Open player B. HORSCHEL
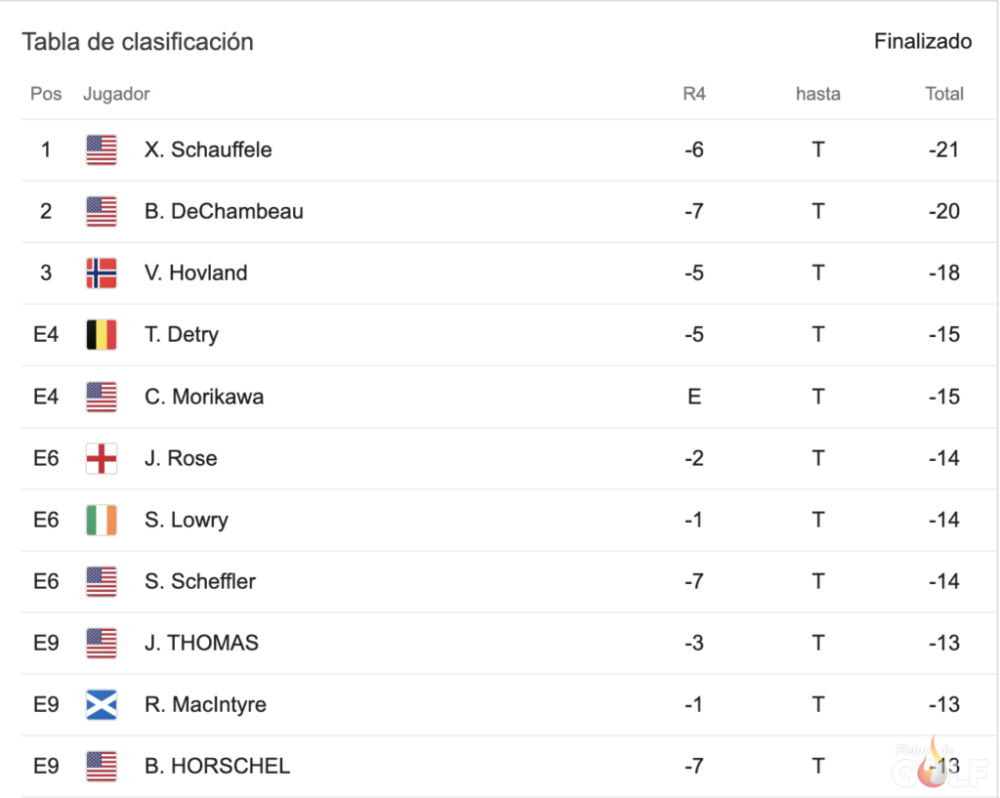Viewport: 1000px width, 798px height. pyautogui.click(x=217, y=766)
